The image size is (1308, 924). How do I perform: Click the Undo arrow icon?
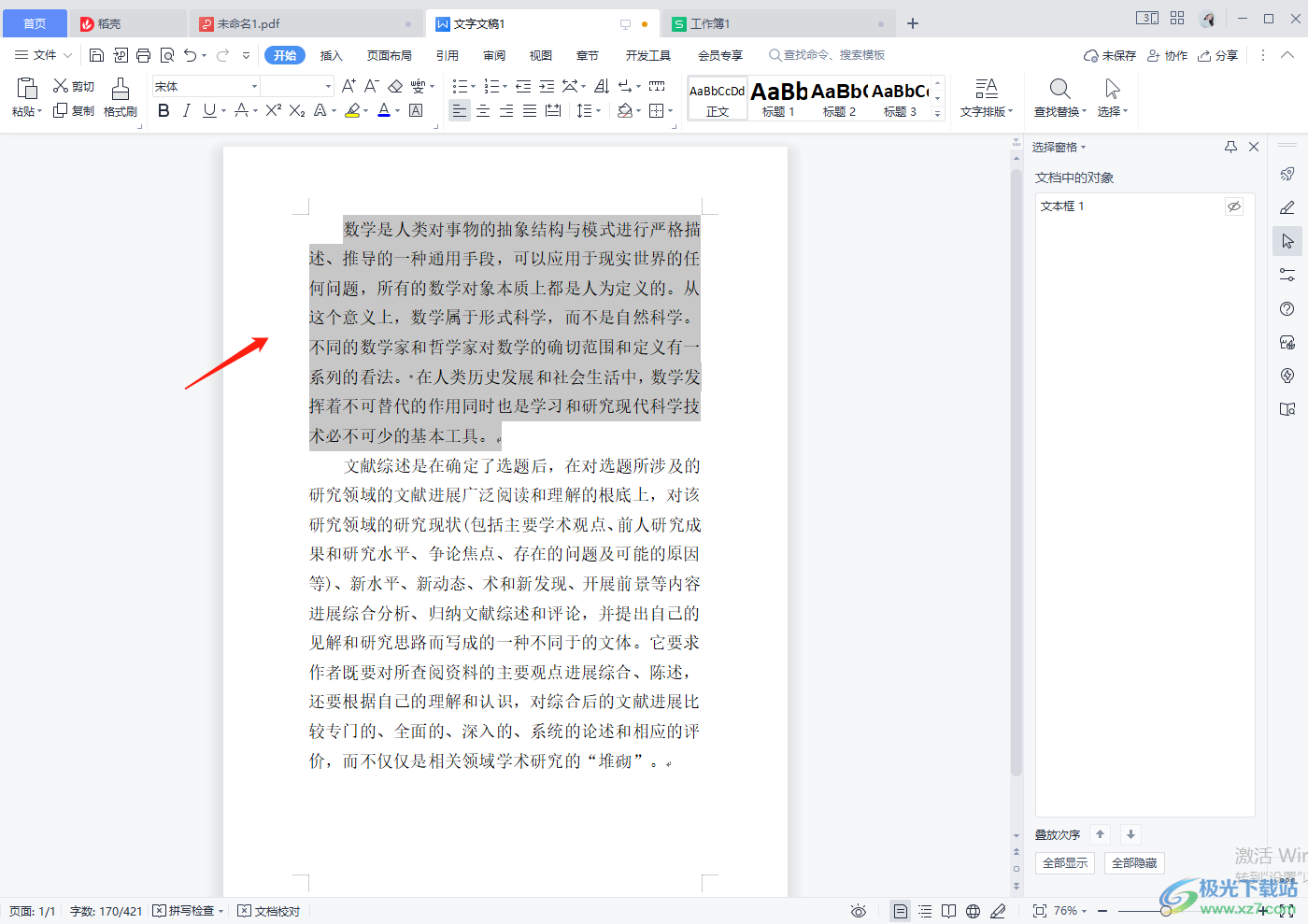pyautogui.click(x=191, y=55)
